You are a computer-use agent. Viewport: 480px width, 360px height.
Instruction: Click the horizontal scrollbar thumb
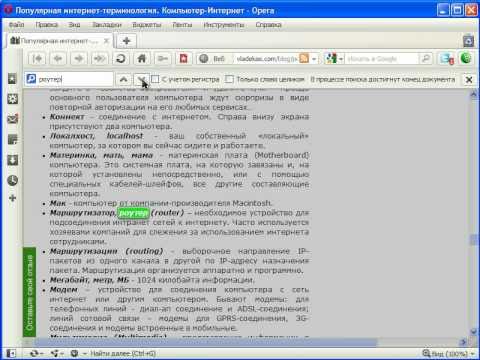point(205,342)
